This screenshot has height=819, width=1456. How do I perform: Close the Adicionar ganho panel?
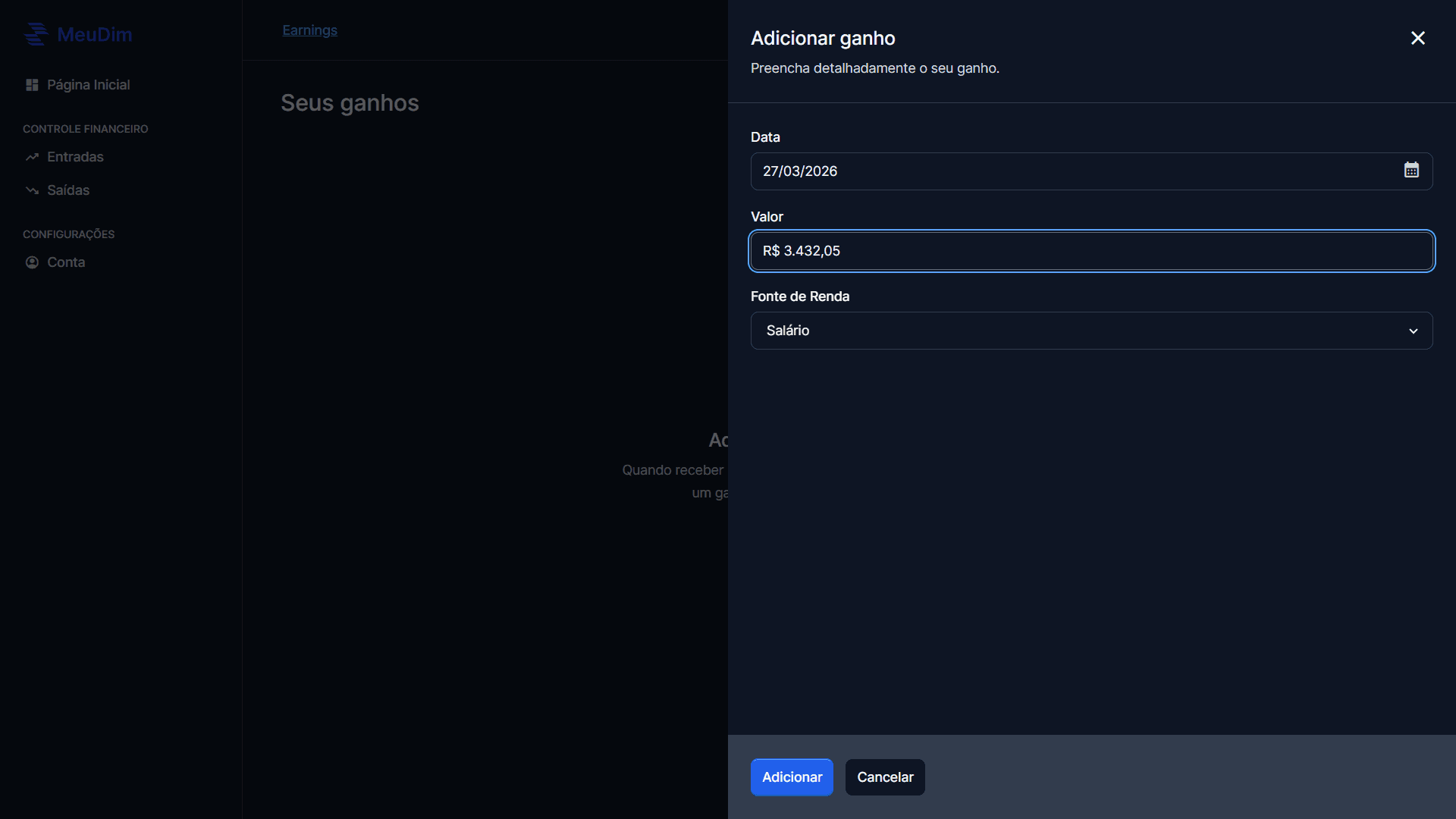[1417, 38]
